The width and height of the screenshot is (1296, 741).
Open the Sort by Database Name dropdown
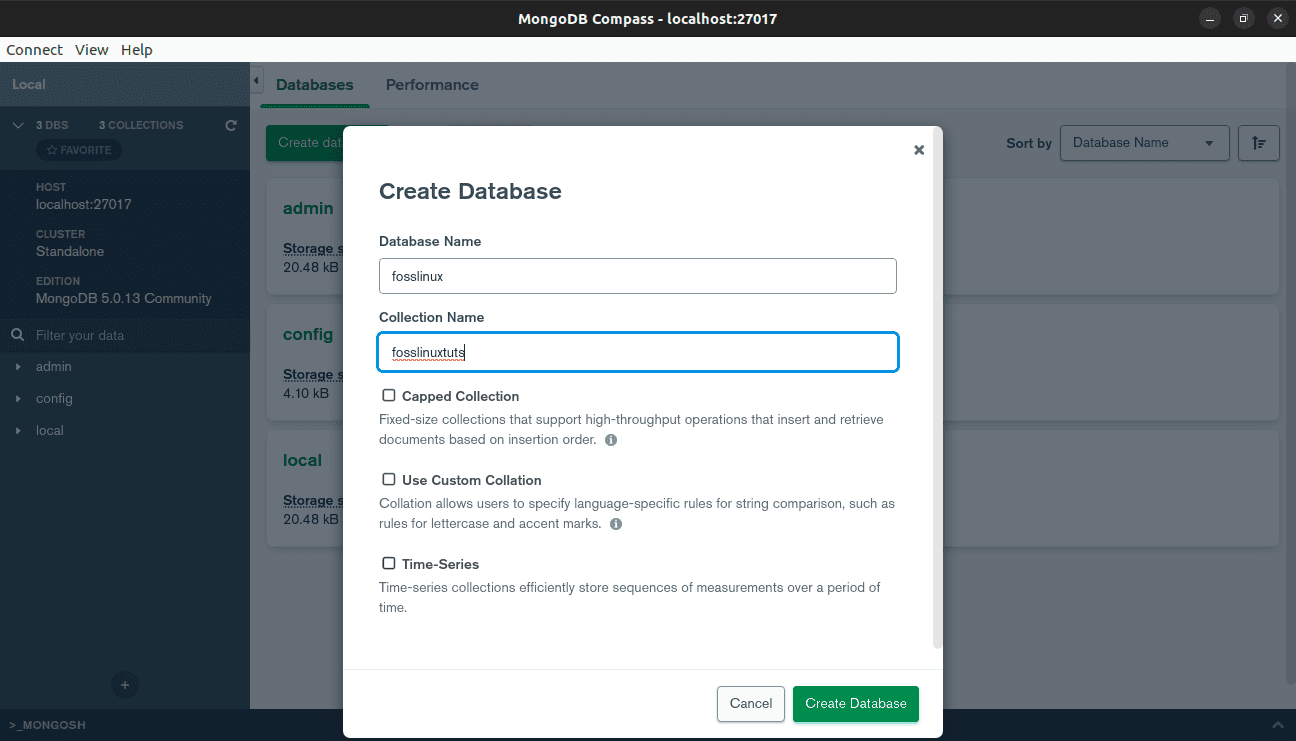coord(1144,143)
